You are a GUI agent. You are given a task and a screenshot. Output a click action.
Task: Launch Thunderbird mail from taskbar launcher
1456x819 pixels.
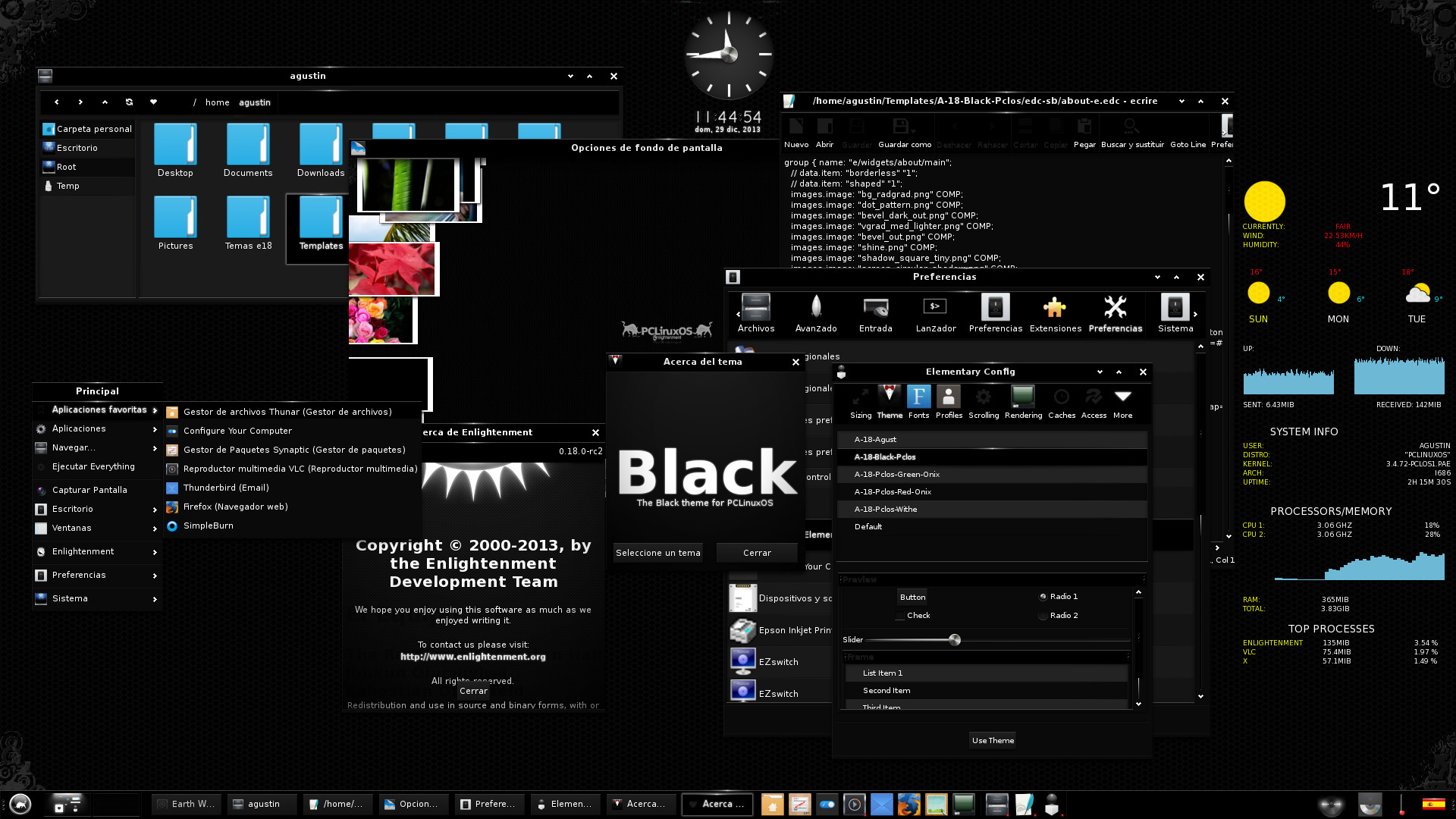[x=881, y=805]
